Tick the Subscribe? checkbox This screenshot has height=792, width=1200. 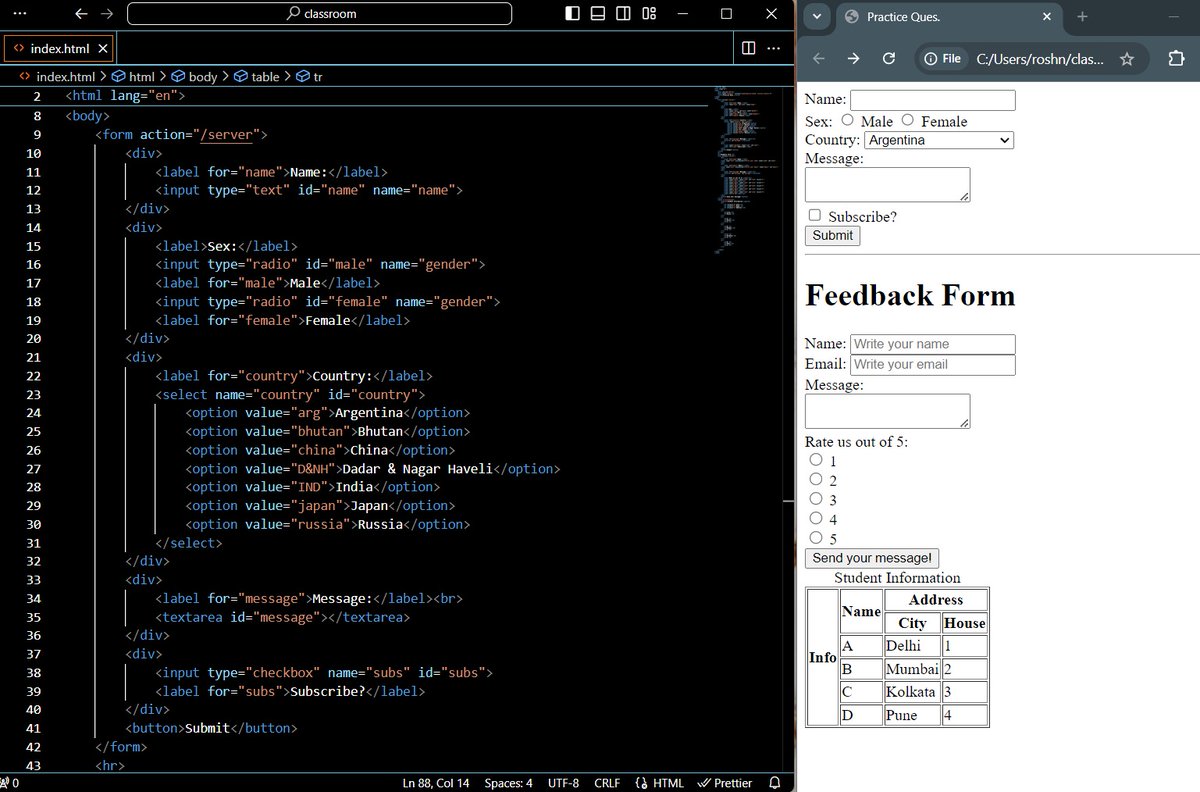pyautogui.click(x=815, y=215)
